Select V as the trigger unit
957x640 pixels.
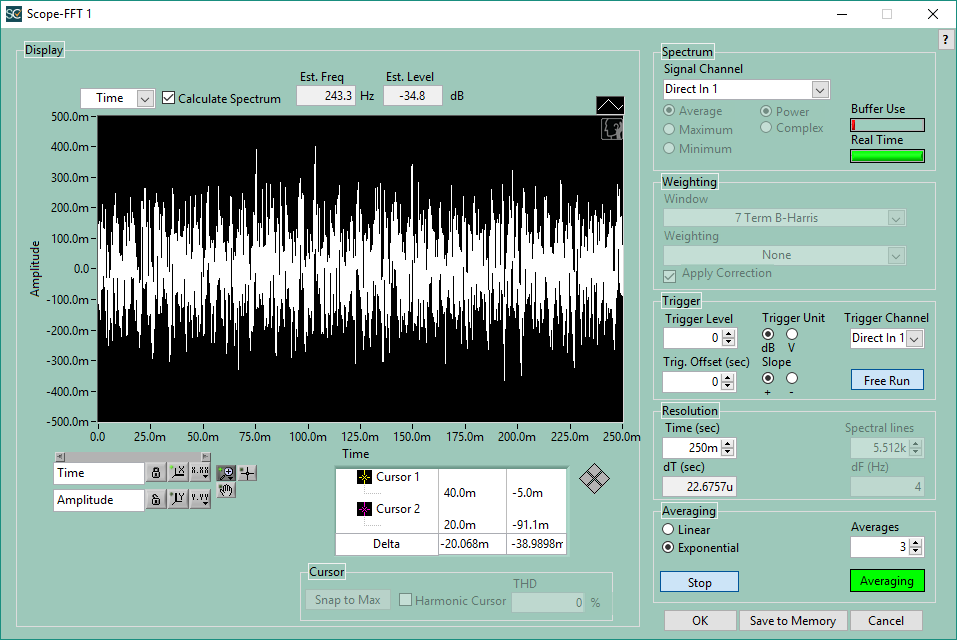pyautogui.click(x=792, y=334)
